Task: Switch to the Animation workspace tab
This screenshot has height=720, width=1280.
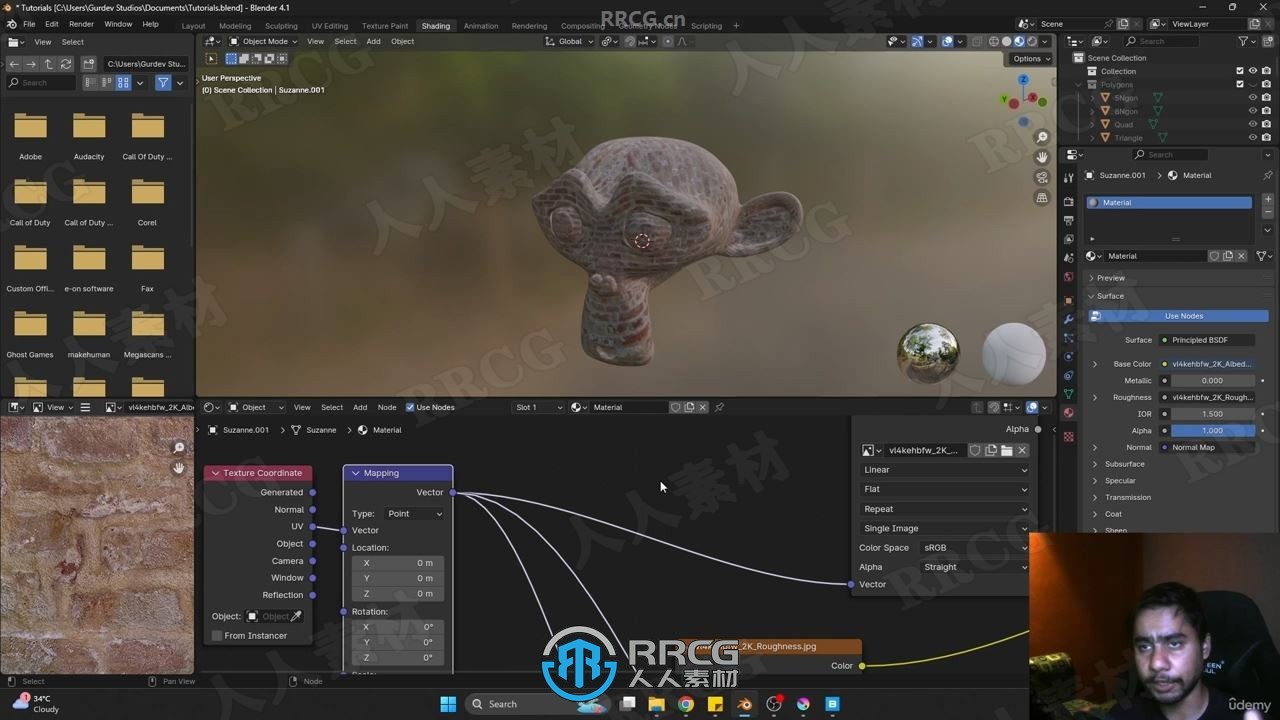Action: (x=481, y=26)
